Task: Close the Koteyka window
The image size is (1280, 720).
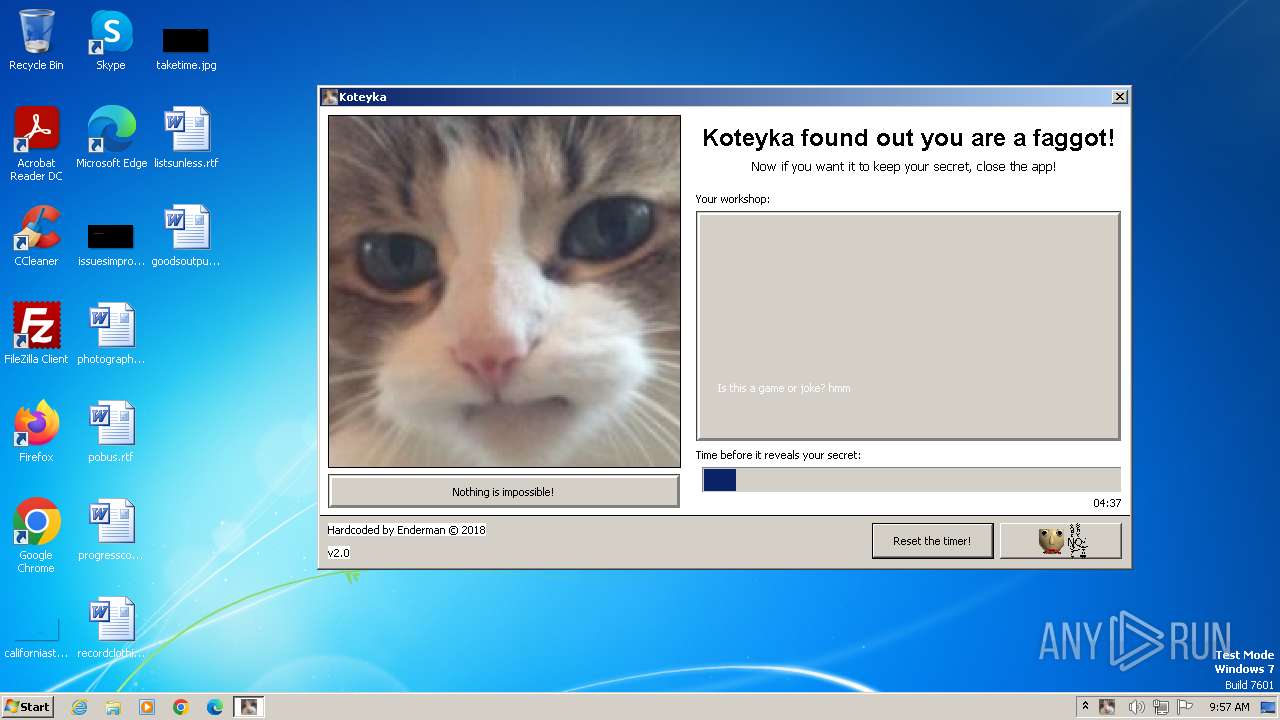Action: tap(1120, 97)
